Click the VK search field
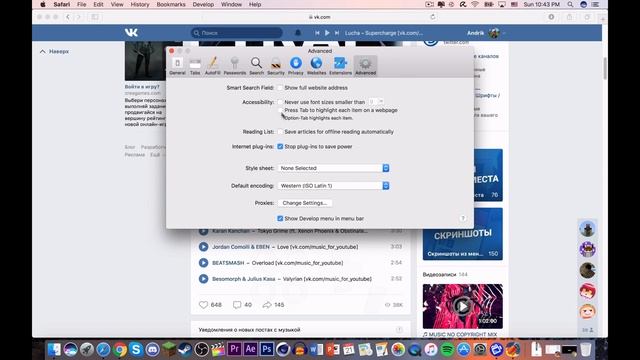 click(237, 33)
